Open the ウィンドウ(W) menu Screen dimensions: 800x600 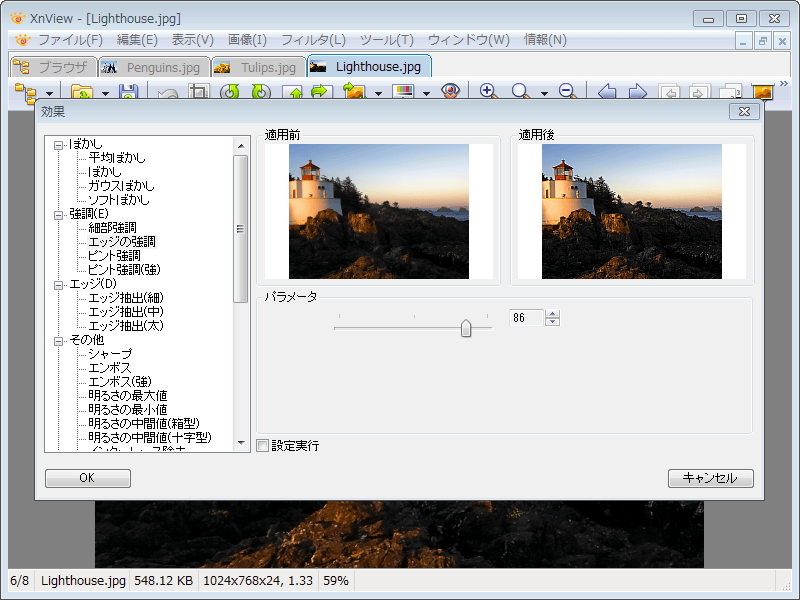[468, 40]
